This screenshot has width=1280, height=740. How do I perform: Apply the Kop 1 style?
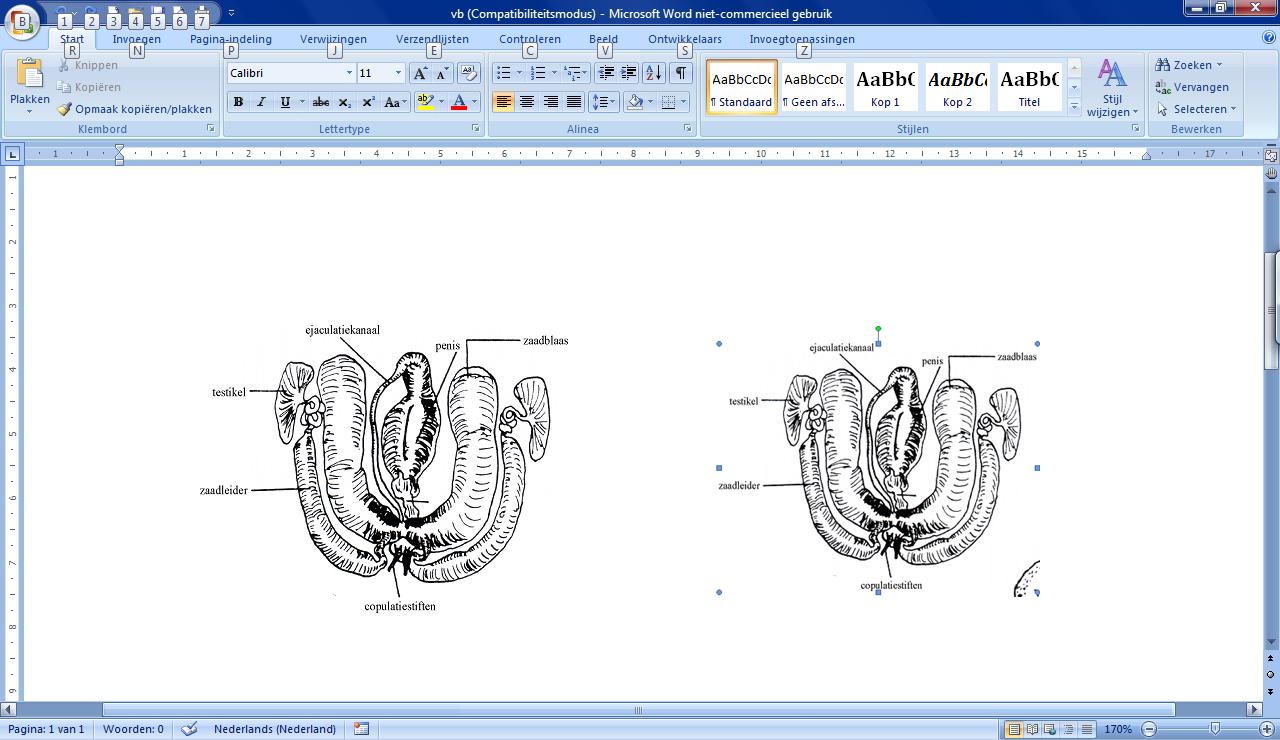[885, 88]
